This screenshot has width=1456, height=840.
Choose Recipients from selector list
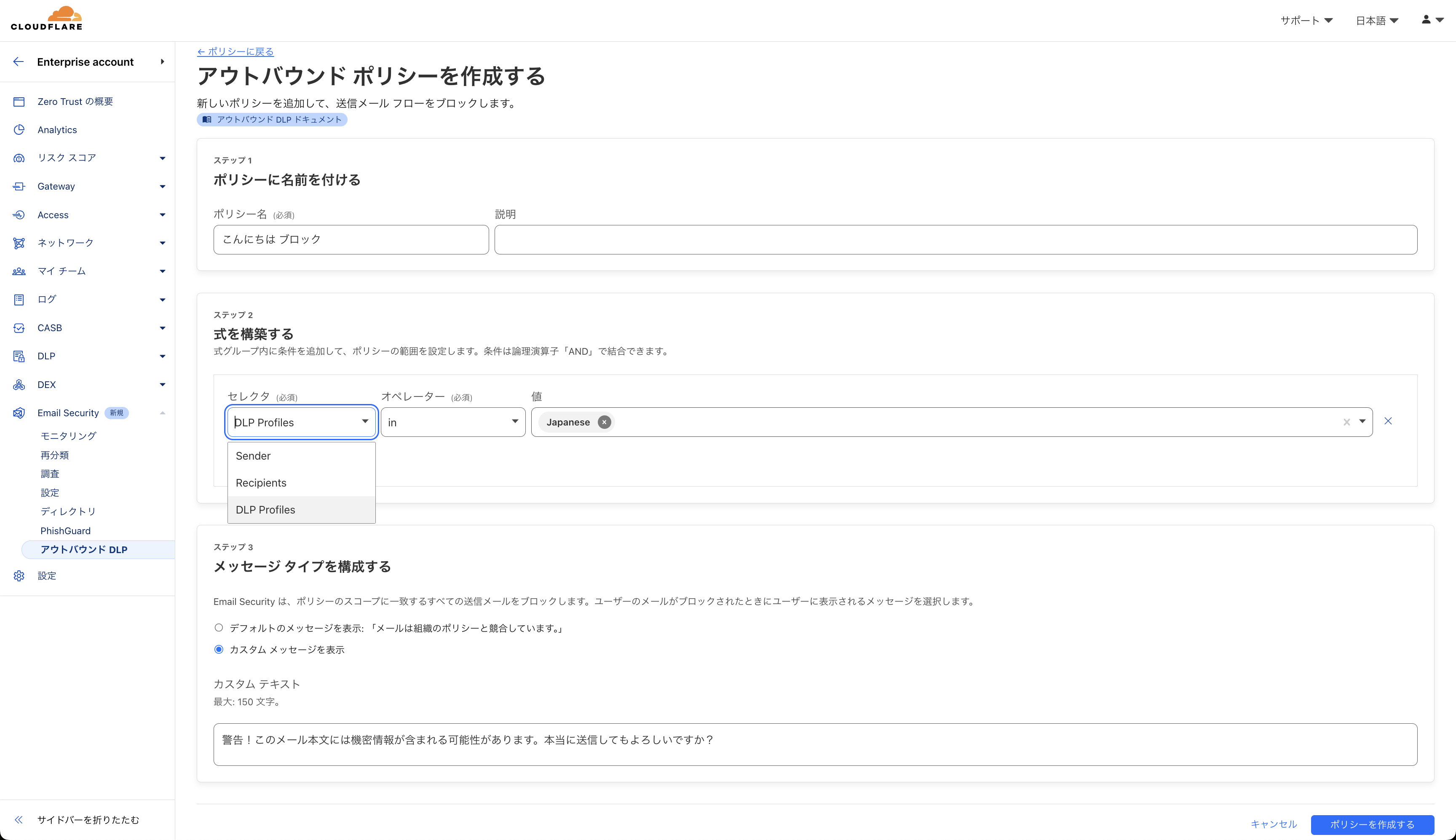point(261,483)
